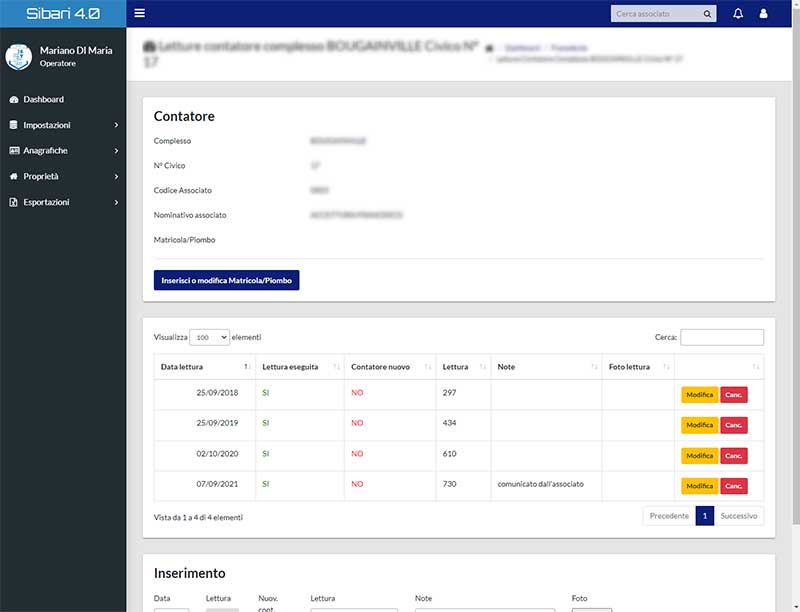Open the Dashboard menu item

(63, 99)
